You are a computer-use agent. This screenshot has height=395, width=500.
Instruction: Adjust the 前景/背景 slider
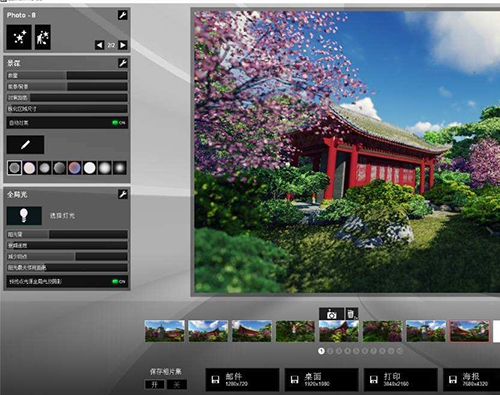(67, 87)
